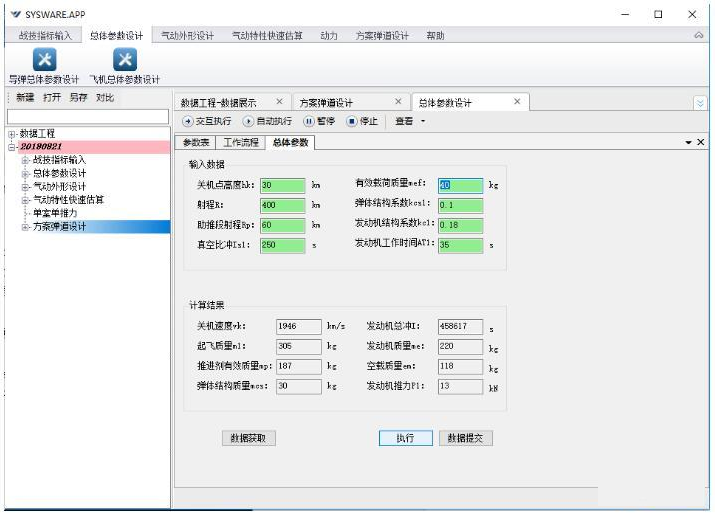The height and width of the screenshot is (522, 725).
Task: Open the tab list dropdown at right
Action: (700, 103)
